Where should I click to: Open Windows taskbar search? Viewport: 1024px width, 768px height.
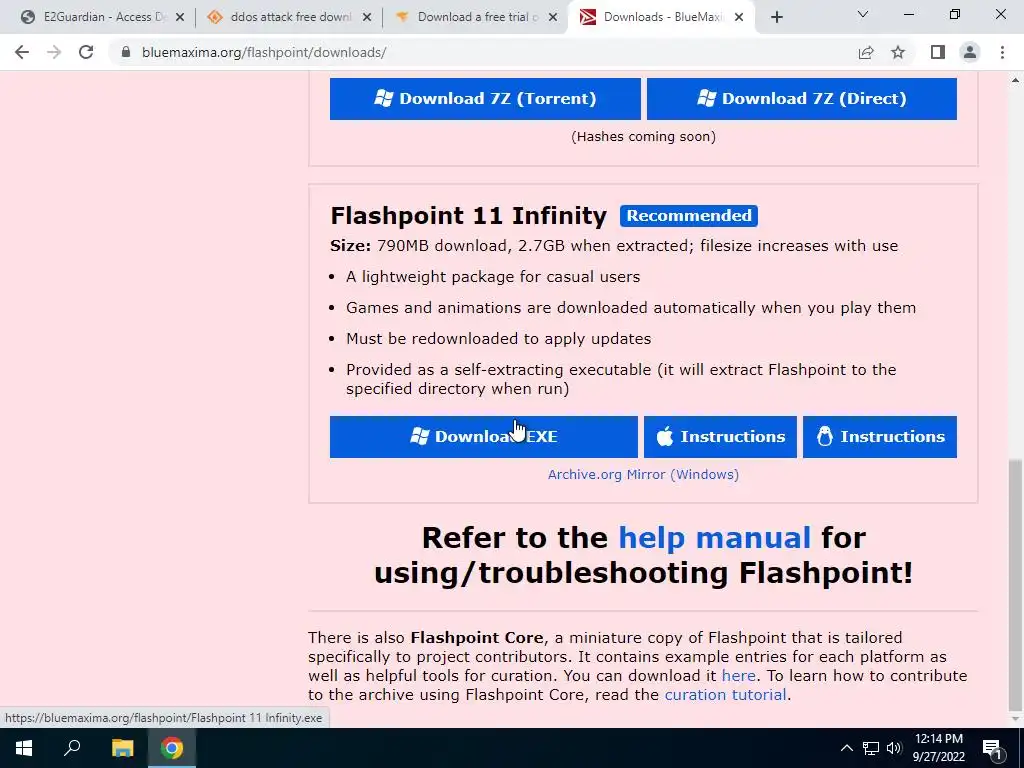coord(72,748)
